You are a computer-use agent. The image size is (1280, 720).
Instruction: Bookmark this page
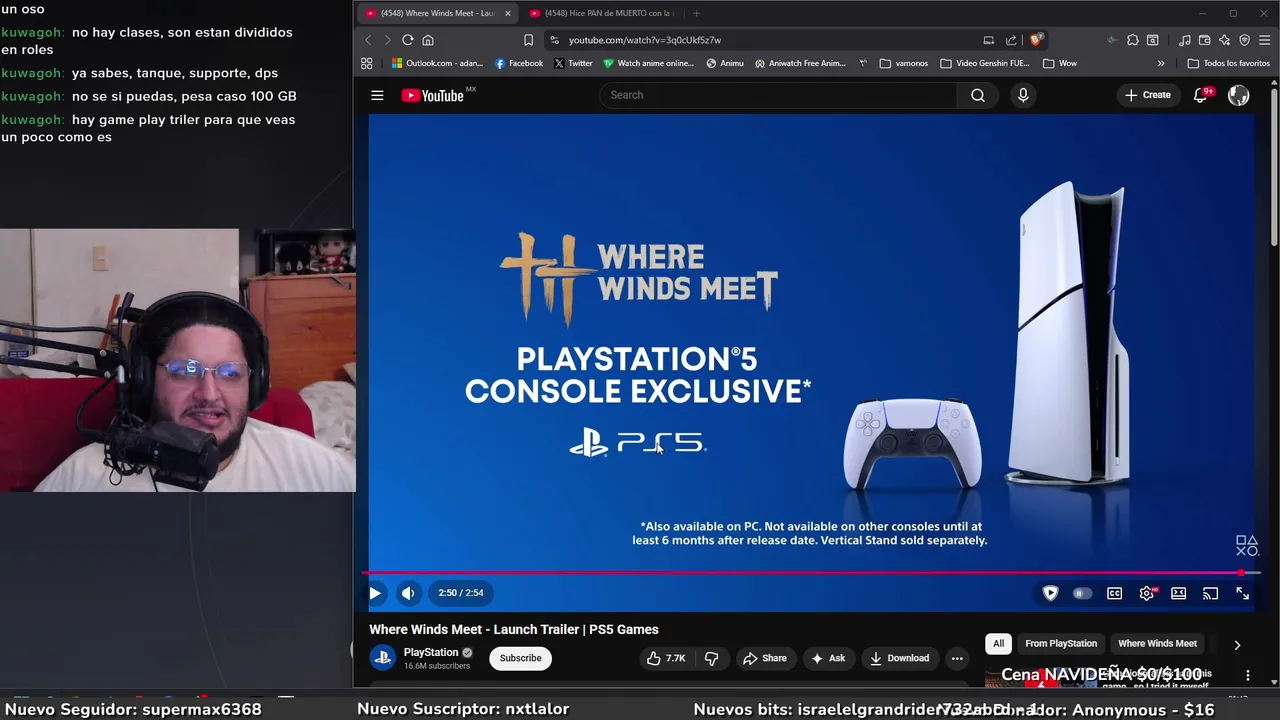coord(528,40)
